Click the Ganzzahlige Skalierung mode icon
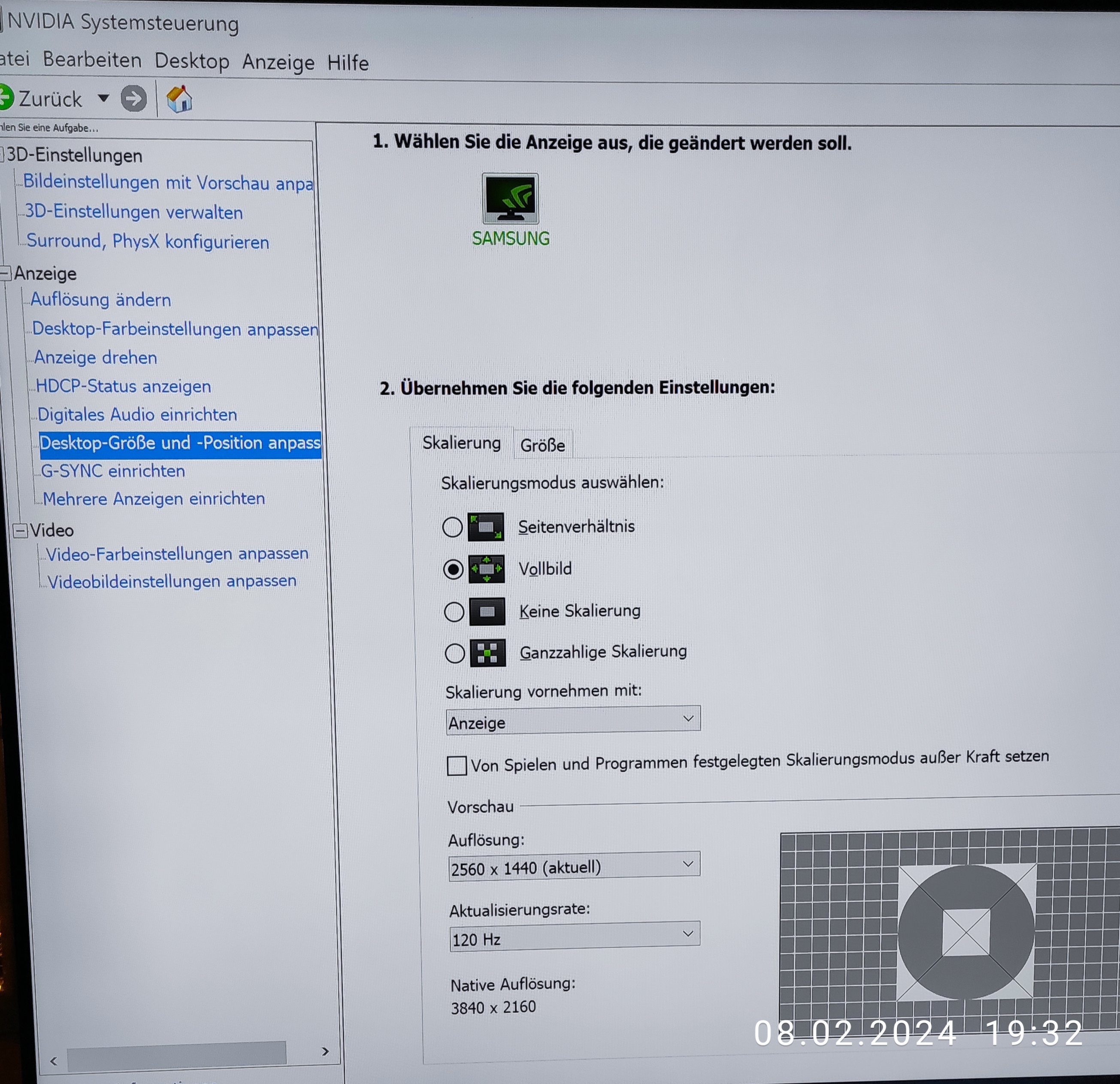Viewport: 1120px width, 1084px height. tap(487, 653)
